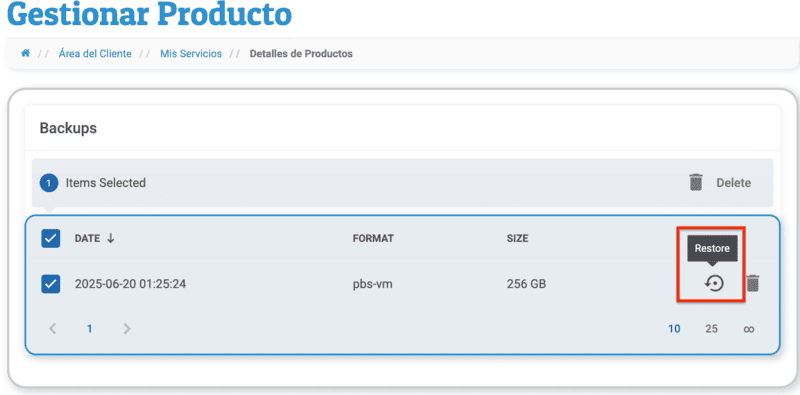This screenshot has height=395, width=800.
Task: Restore the 2025-06-20 backup via restore icon
Action: (714, 283)
